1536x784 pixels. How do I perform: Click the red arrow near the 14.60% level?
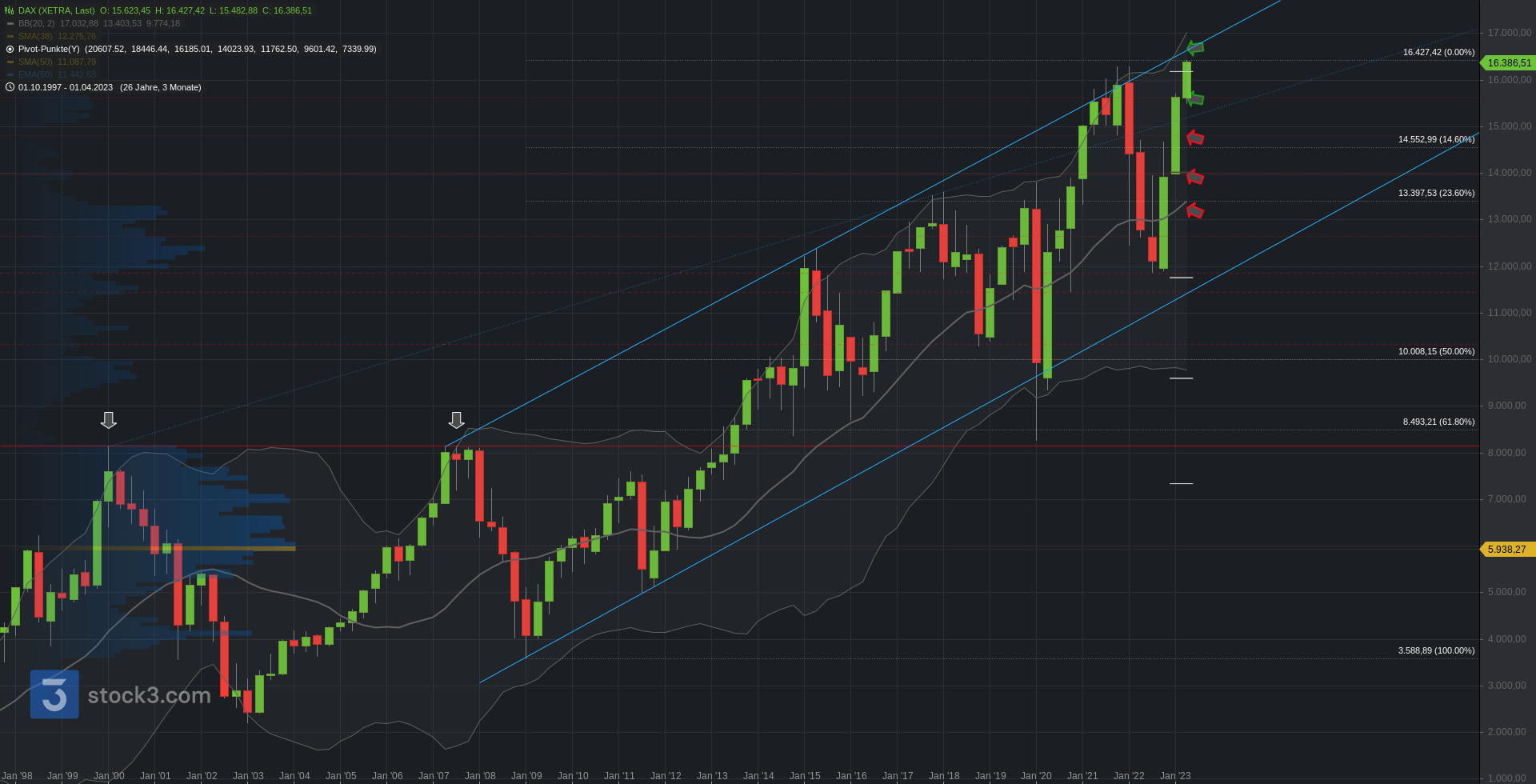[x=1195, y=138]
